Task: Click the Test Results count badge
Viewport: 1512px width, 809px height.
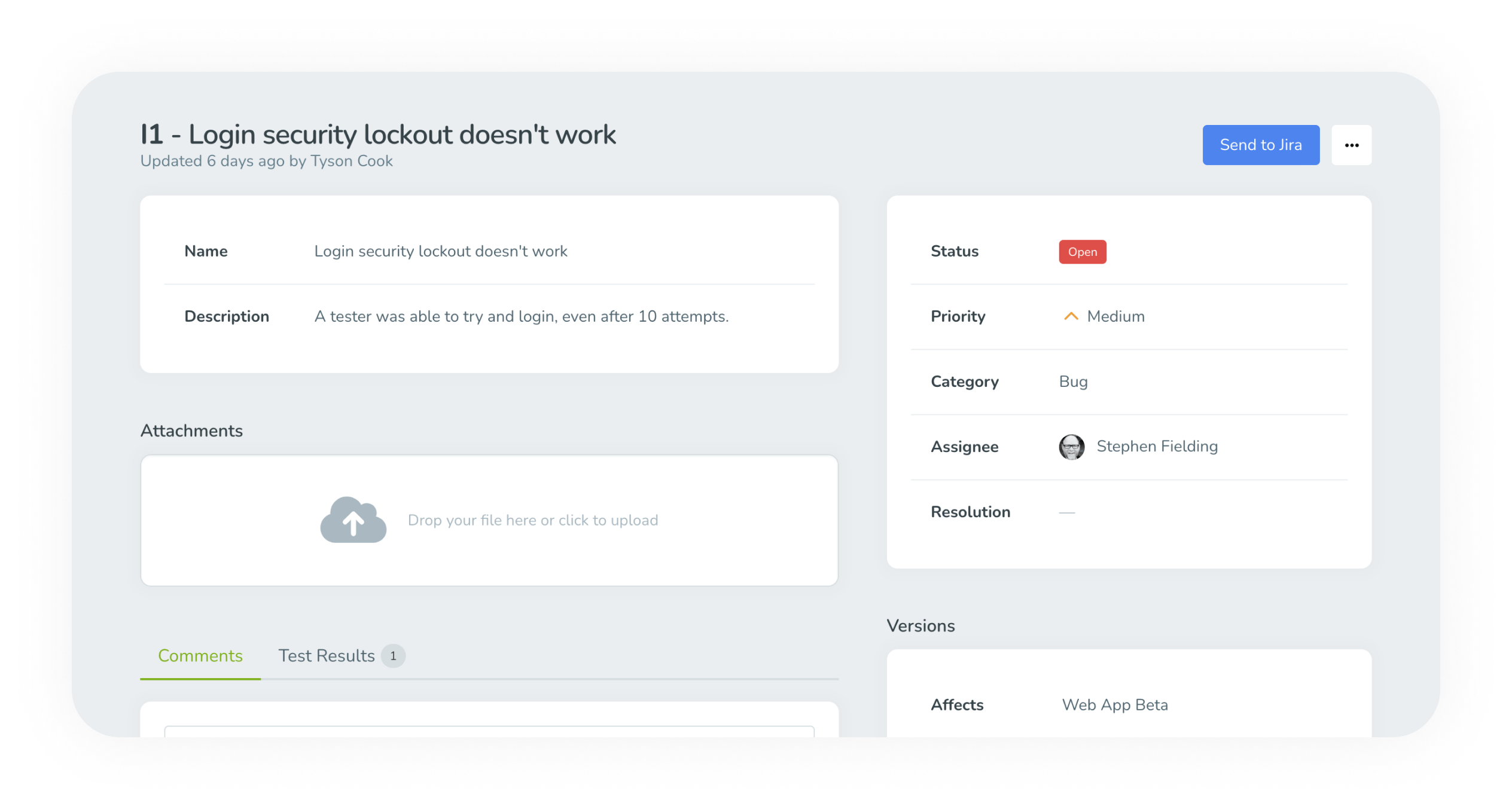Action: coord(393,655)
